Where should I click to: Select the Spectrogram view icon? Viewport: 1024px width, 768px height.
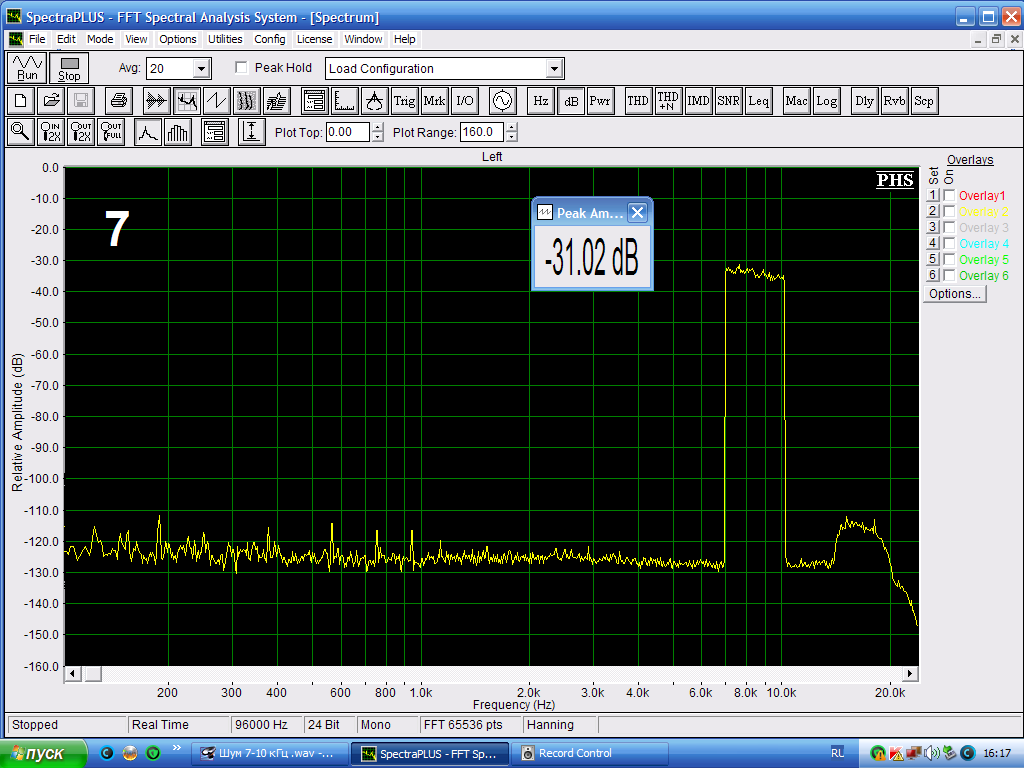pyautogui.click(x=246, y=101)
